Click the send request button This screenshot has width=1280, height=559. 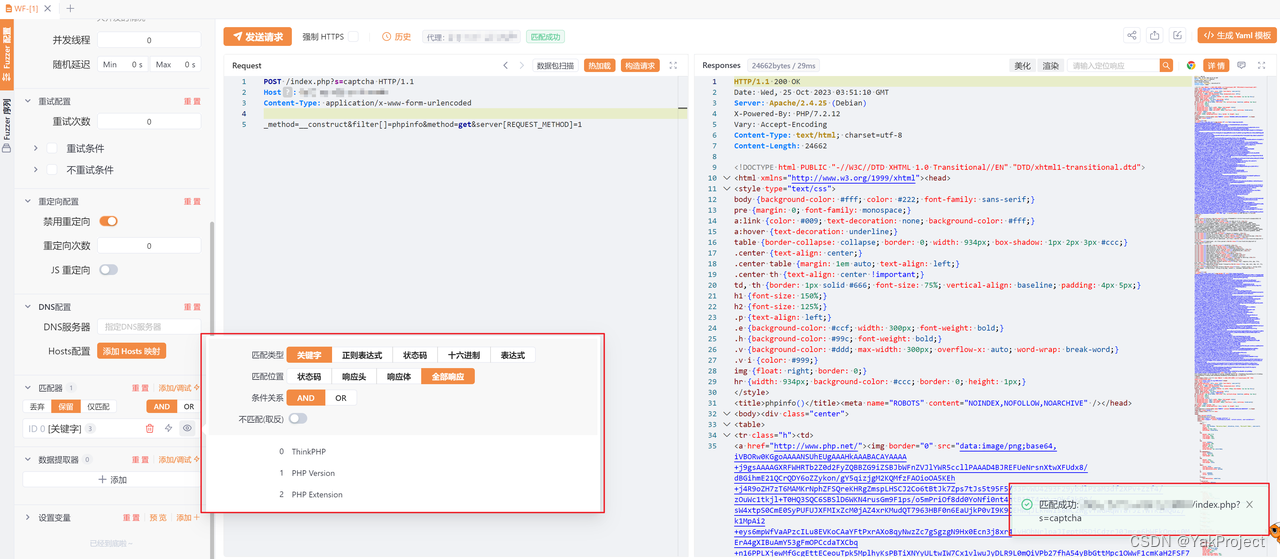coord(258,37)
